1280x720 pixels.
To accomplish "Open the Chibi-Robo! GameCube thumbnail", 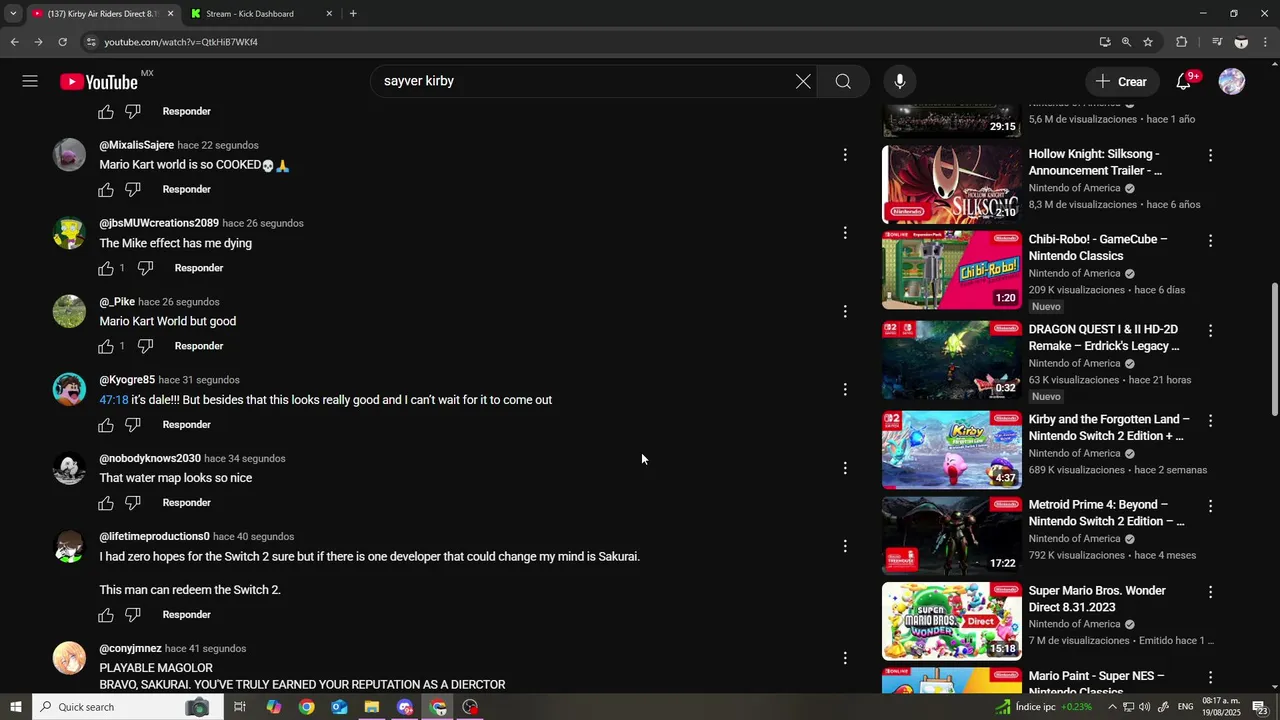I will tap(951, 270).
